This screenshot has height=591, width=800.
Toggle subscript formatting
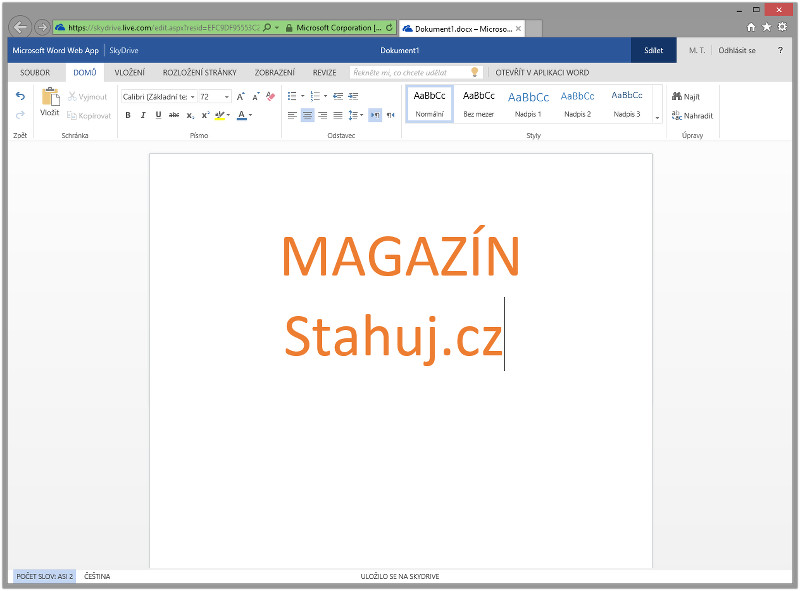point(190,115)
